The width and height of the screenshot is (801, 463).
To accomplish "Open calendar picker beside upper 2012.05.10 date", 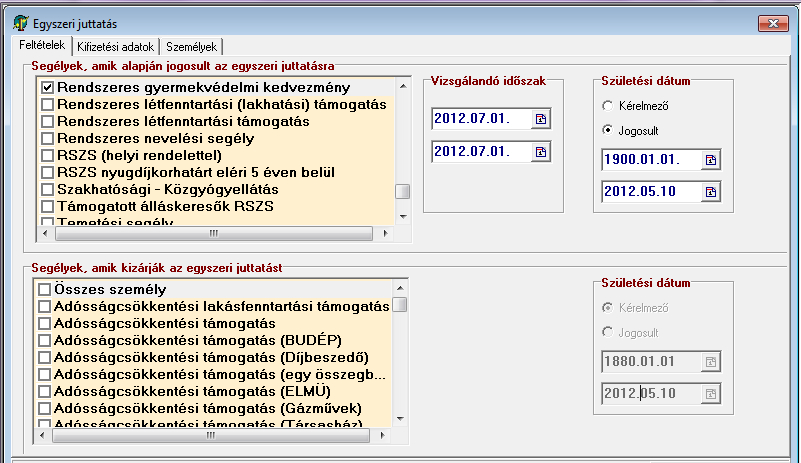I will click(711, 192).
